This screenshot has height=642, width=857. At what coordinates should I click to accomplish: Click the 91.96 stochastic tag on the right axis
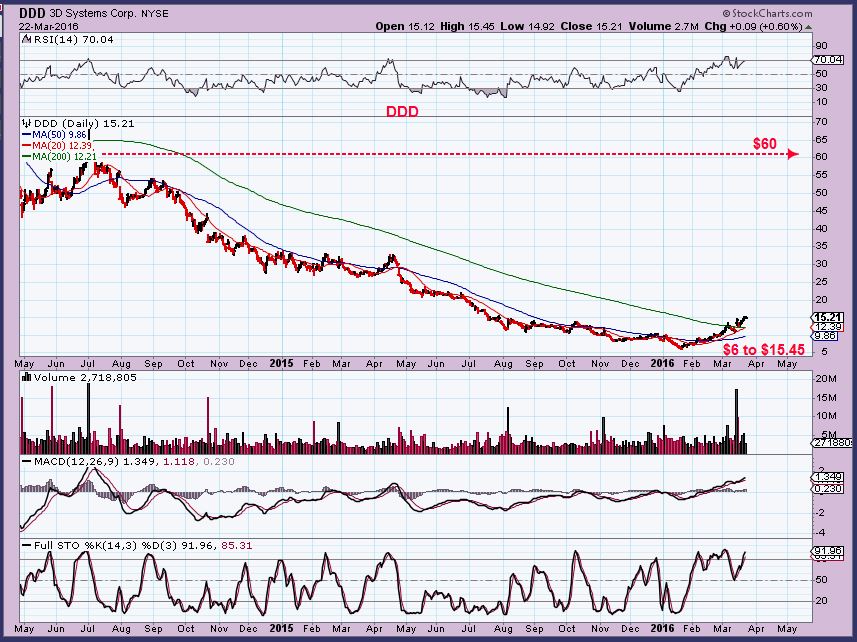pos(827,551)
